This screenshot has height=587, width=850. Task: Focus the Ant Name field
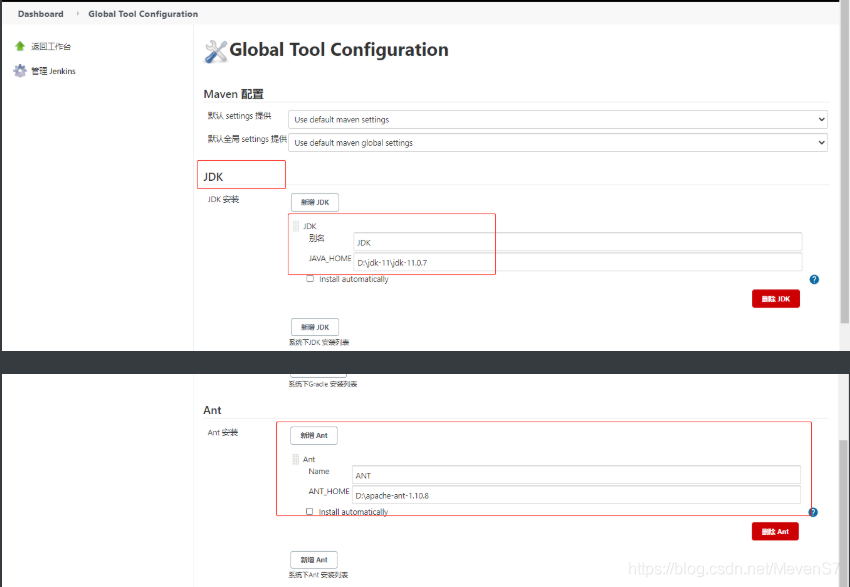pyautogui.click(x=576, y=475)
